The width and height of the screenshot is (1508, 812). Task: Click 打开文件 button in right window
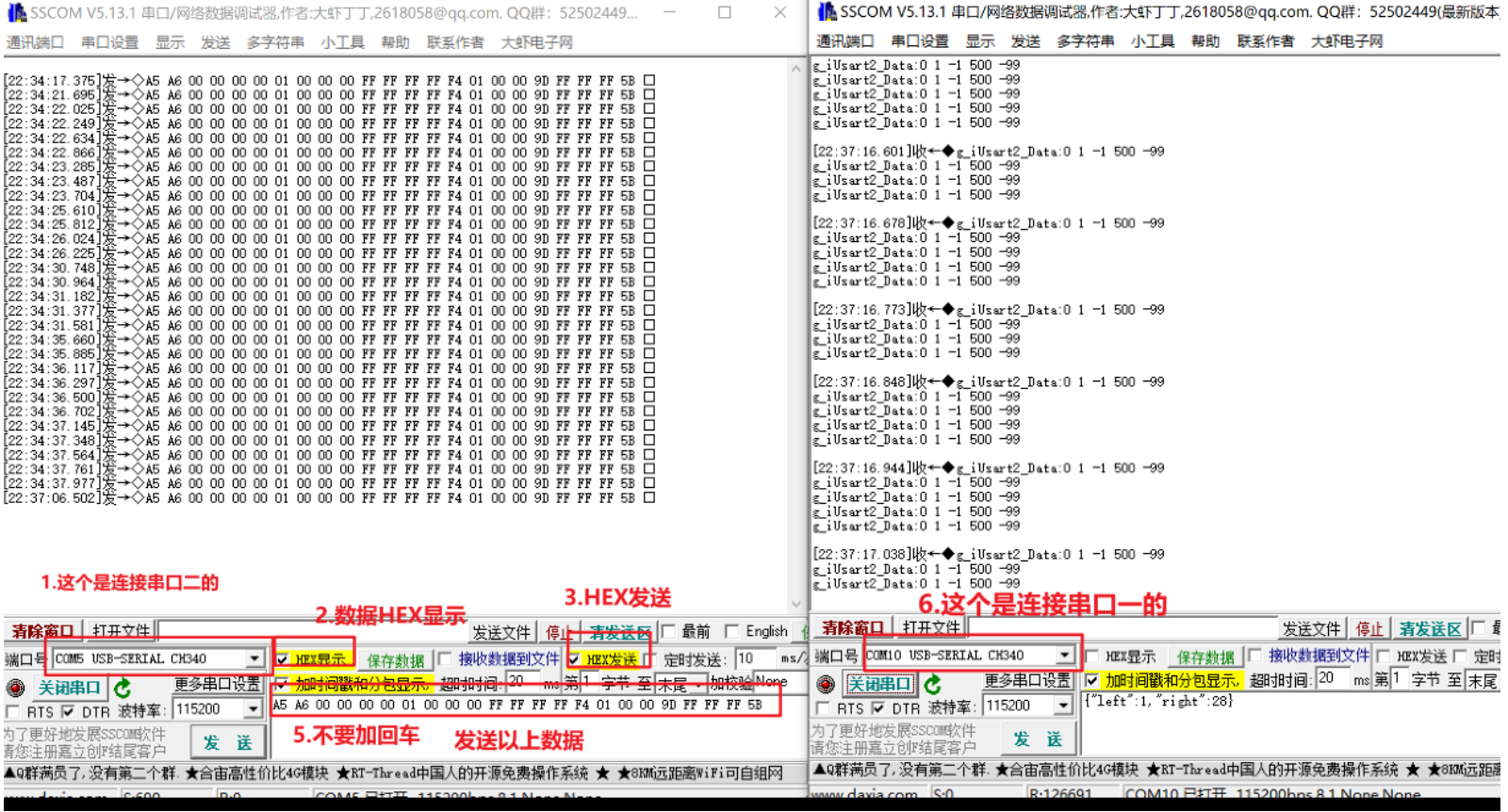932,627
